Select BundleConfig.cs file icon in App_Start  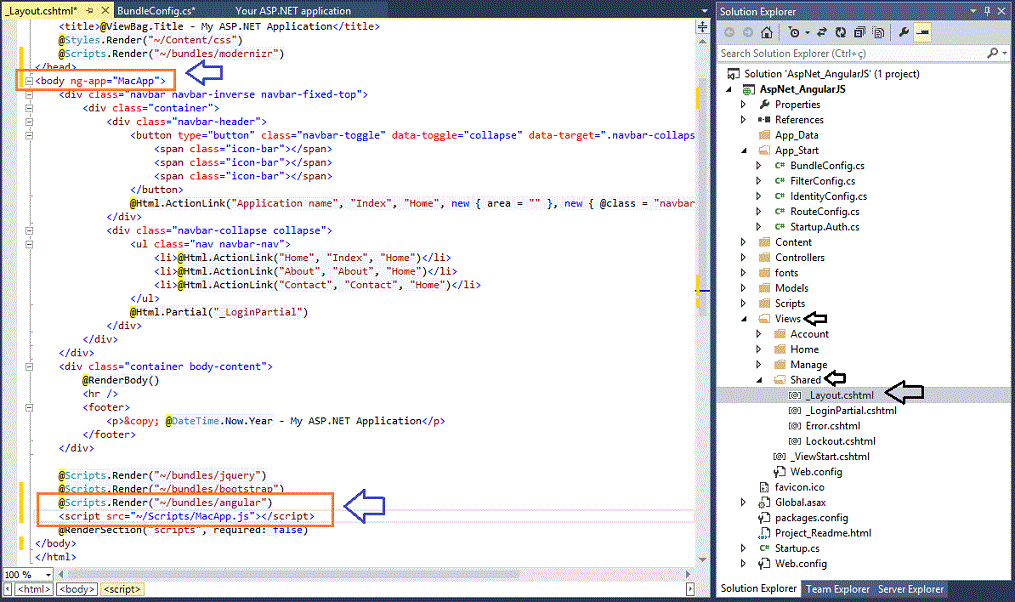click(x=780, y=166)
